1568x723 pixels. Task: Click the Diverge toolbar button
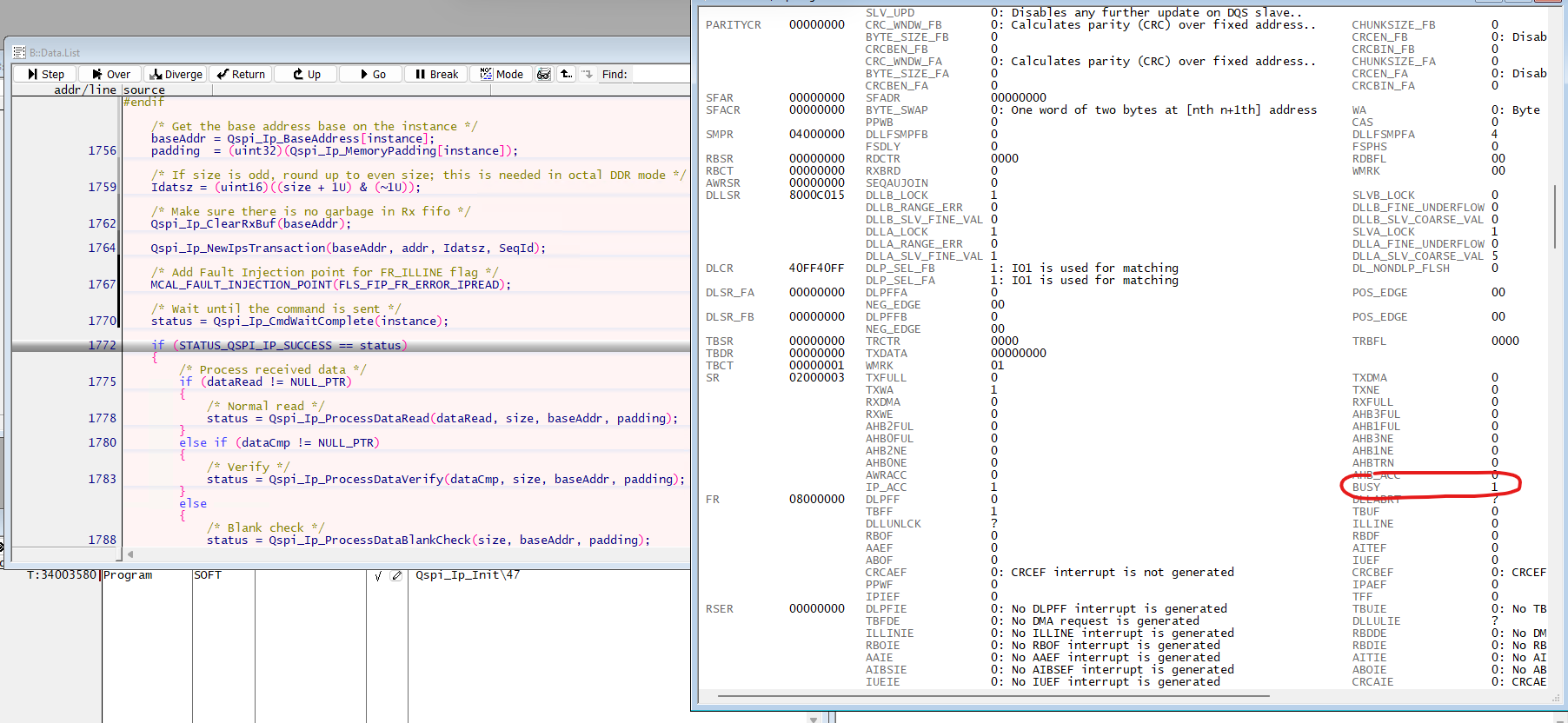(x=175, y=74)
